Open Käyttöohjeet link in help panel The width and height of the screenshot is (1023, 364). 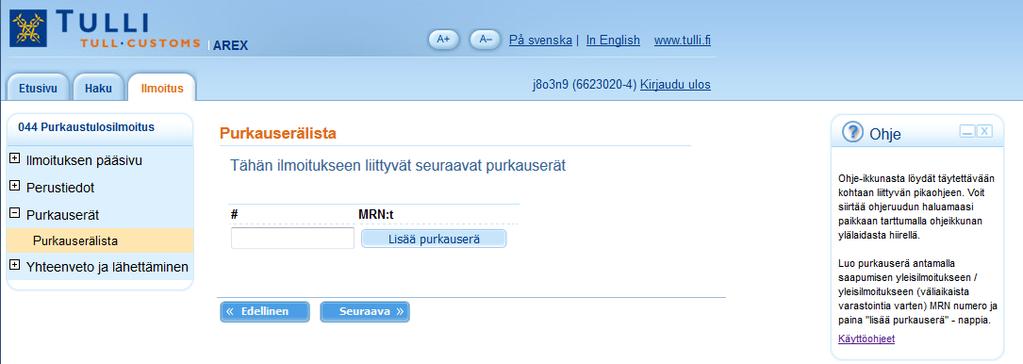866,339
